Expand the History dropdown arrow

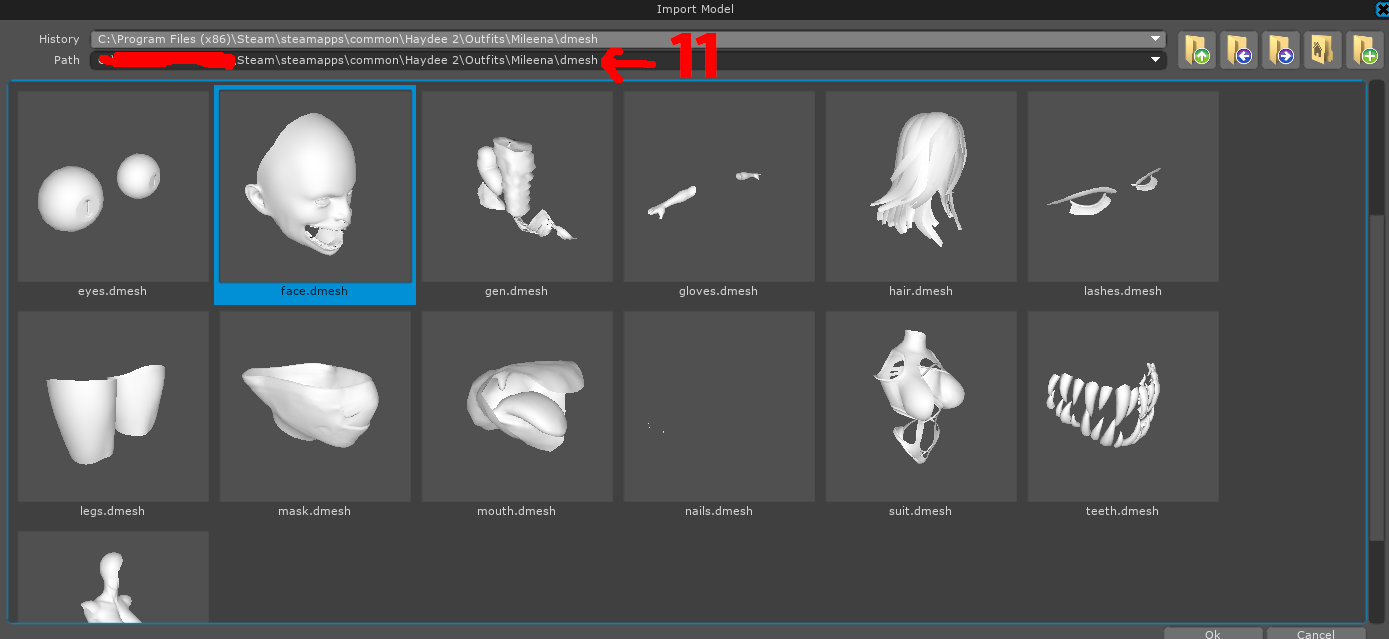(1156, 39)
